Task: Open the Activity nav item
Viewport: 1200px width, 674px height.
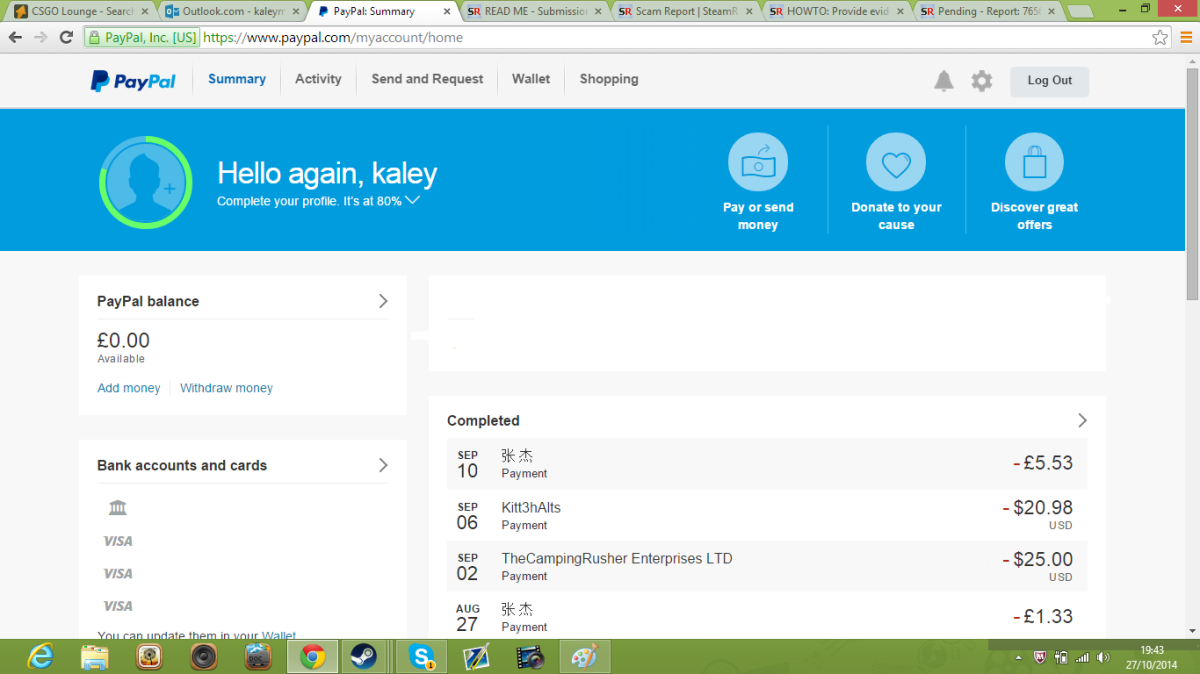Action: coord(318,79)
